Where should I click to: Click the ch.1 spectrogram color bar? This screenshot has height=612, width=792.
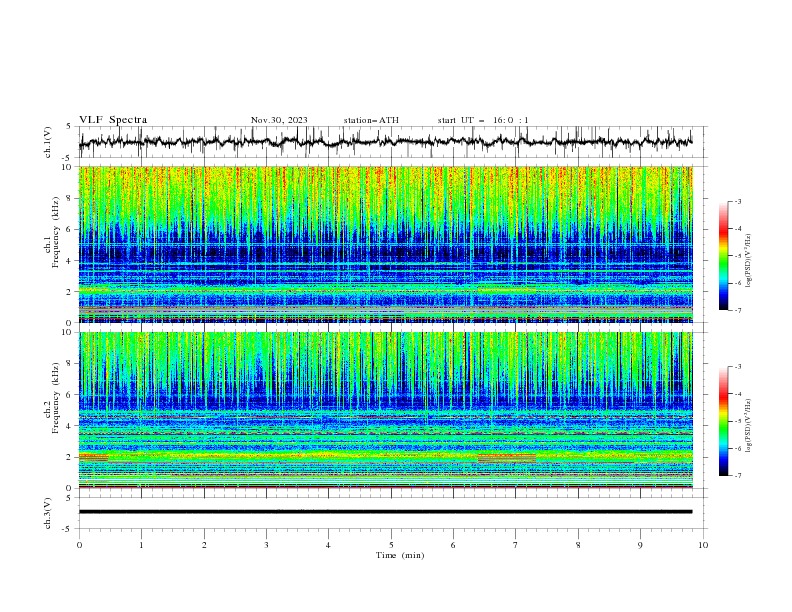723,256
